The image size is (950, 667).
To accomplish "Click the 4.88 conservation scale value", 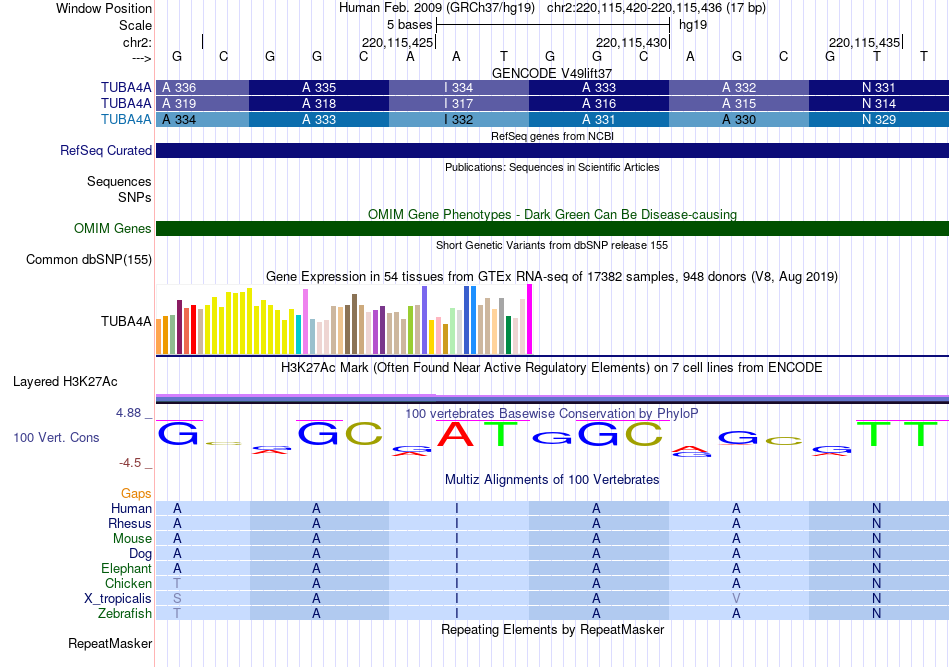I will (128, 413).
